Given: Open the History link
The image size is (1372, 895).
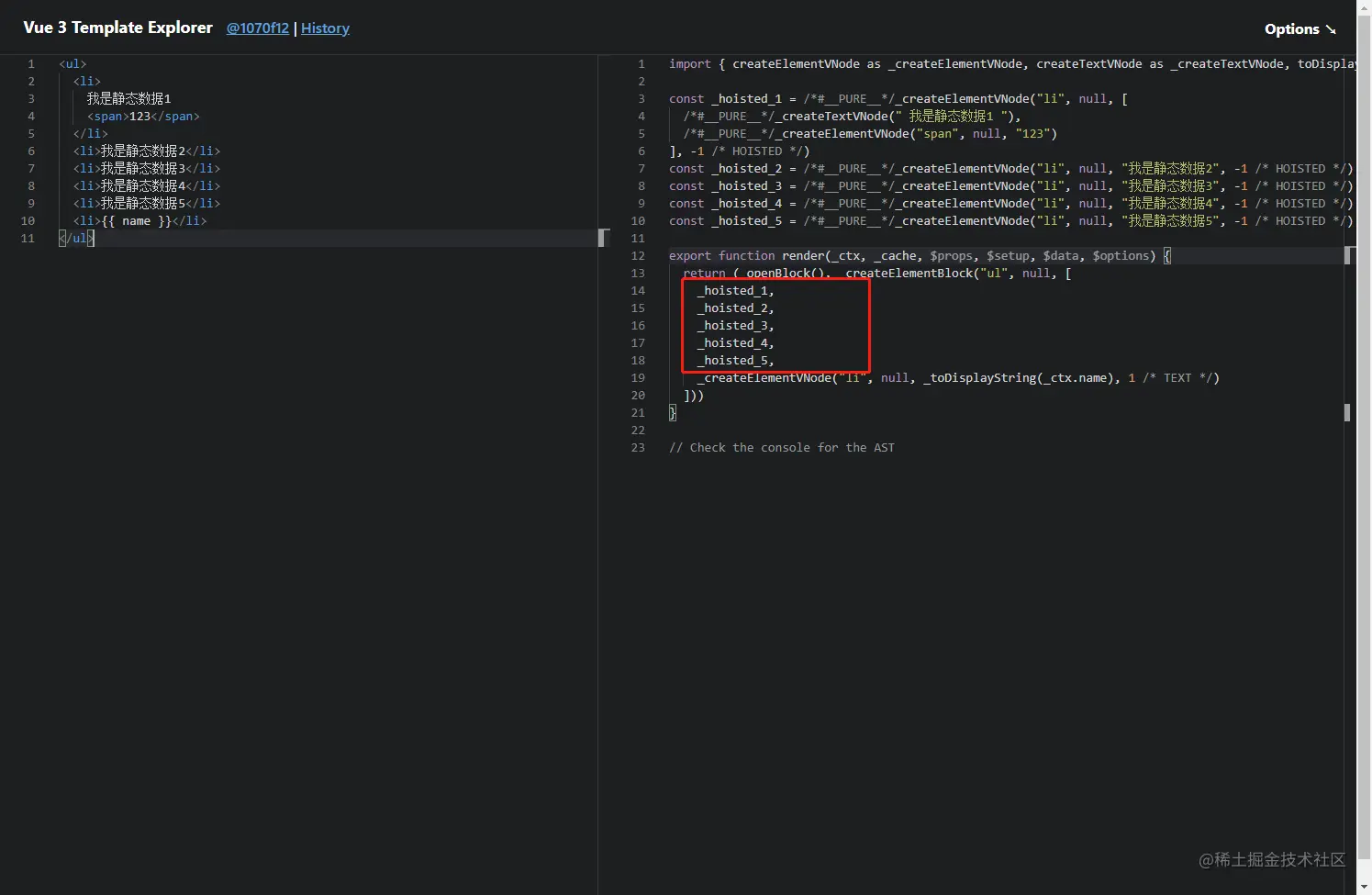Looking at the screenshot, I should click(325, 28).
